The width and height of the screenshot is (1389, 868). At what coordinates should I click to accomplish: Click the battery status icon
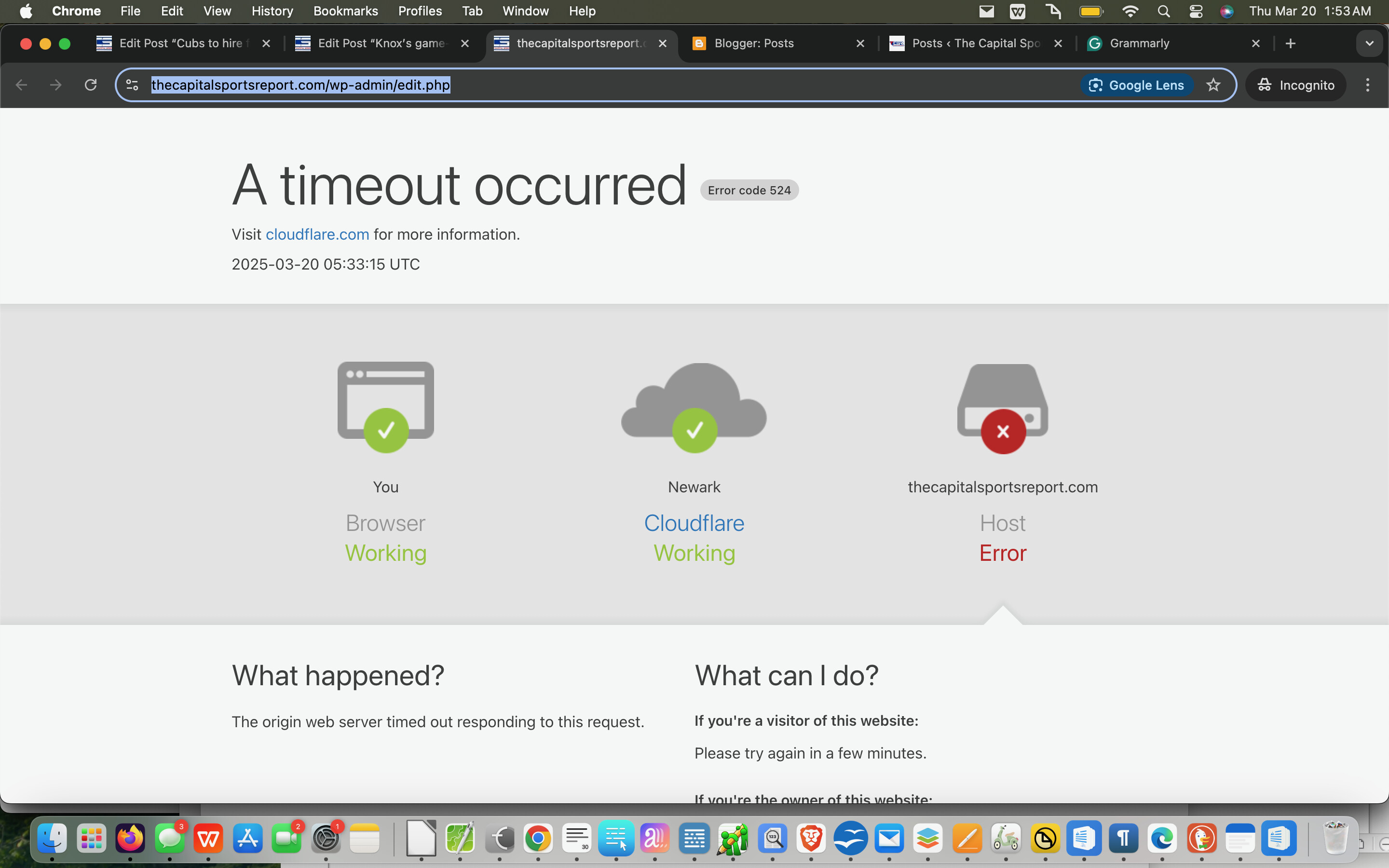pyautogui.click(x=1091, y=11)
